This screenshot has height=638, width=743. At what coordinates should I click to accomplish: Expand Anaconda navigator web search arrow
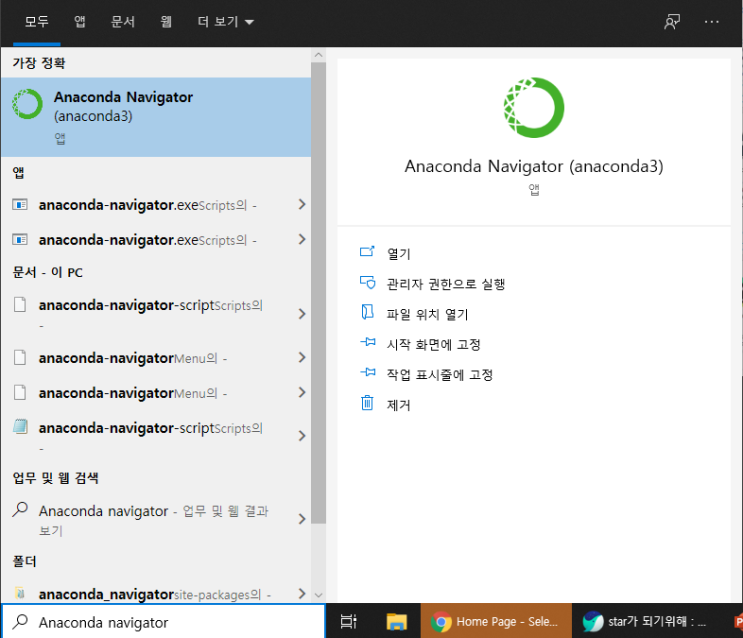click(x=302, y=519)
